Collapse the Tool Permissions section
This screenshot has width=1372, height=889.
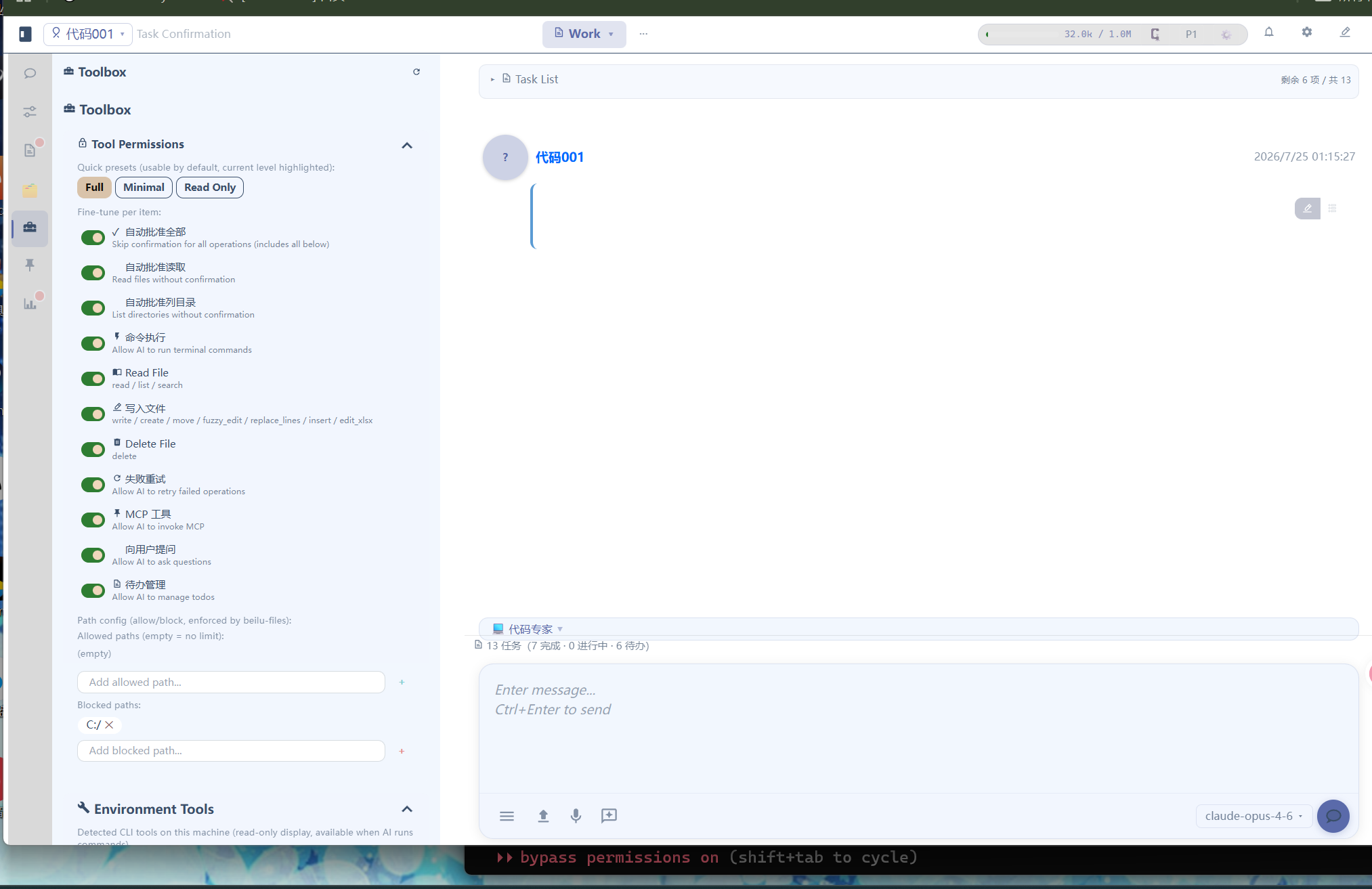click(407, 146)
